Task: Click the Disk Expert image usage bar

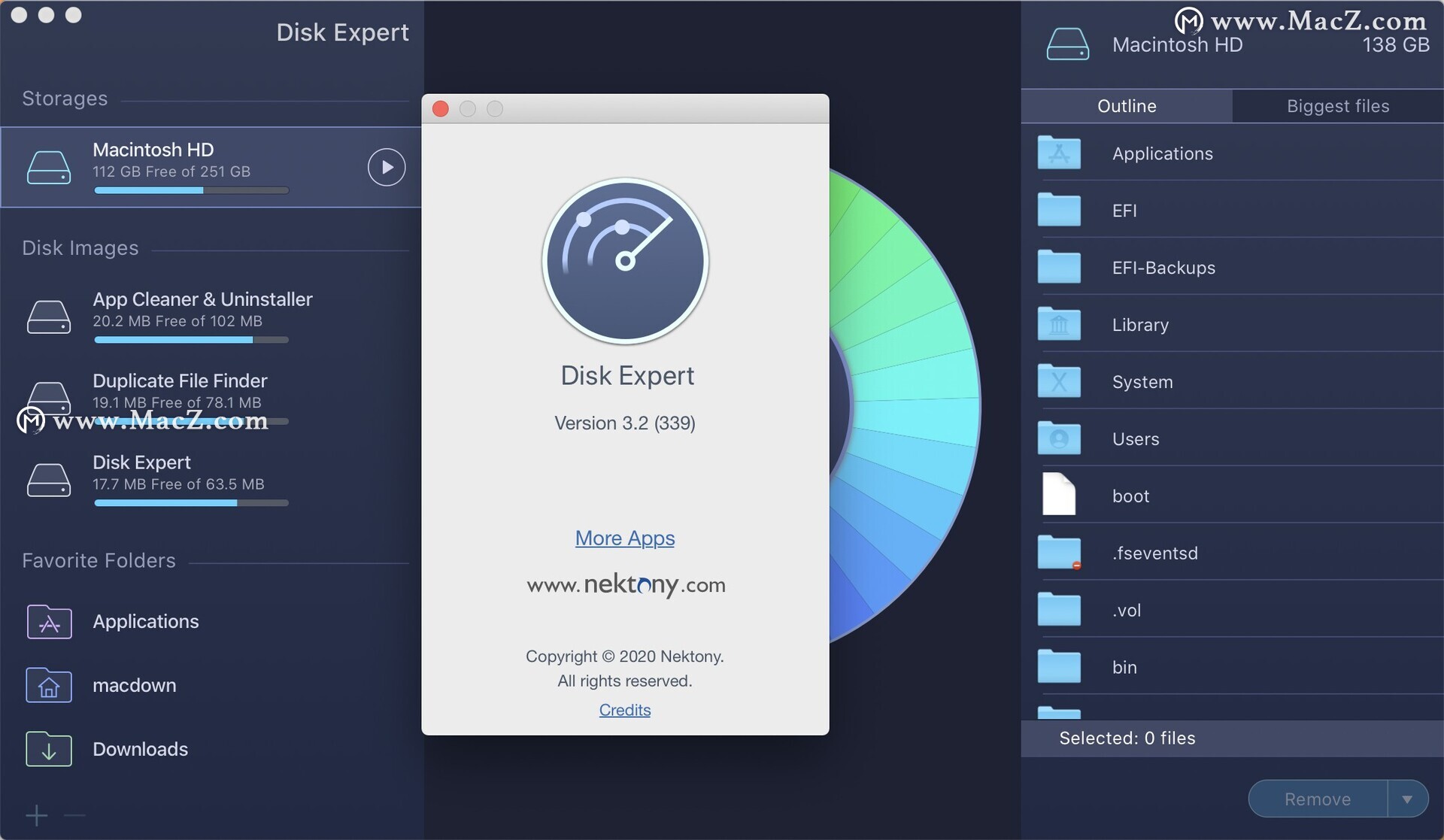Action: point(191,503)
